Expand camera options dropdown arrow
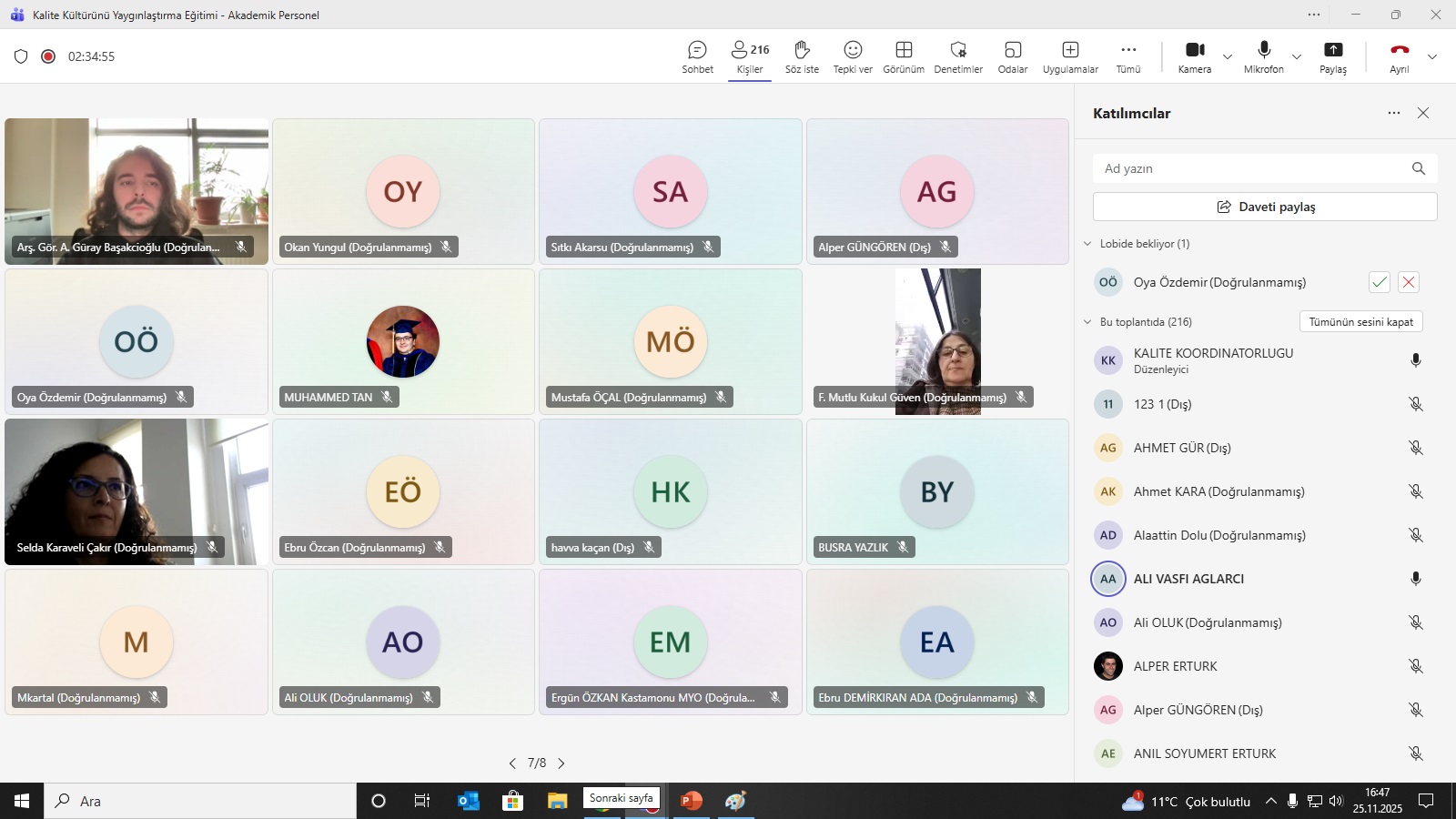 coord(1228,56)
